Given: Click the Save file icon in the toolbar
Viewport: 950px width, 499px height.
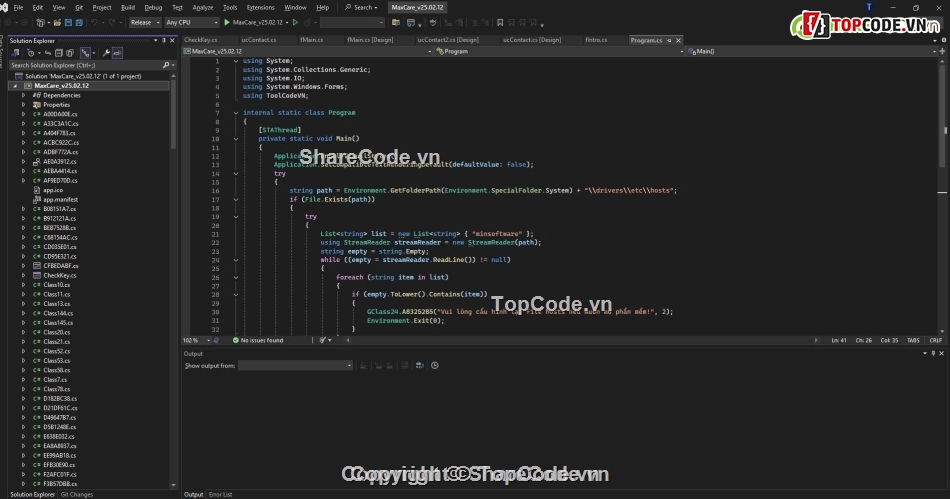Looking at the screenshot, I should pyautogui.click(x=68, y=22).
